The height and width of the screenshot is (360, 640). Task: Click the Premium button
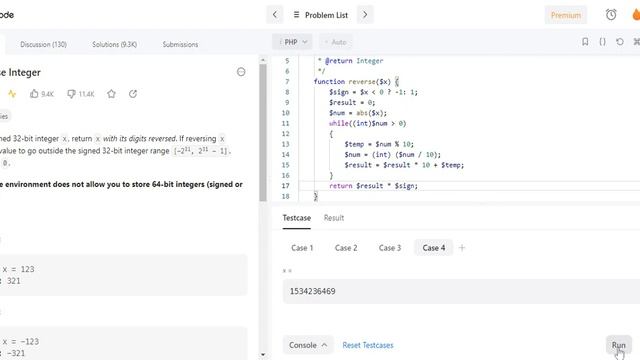pyautogui.click(x=566, y=15)
